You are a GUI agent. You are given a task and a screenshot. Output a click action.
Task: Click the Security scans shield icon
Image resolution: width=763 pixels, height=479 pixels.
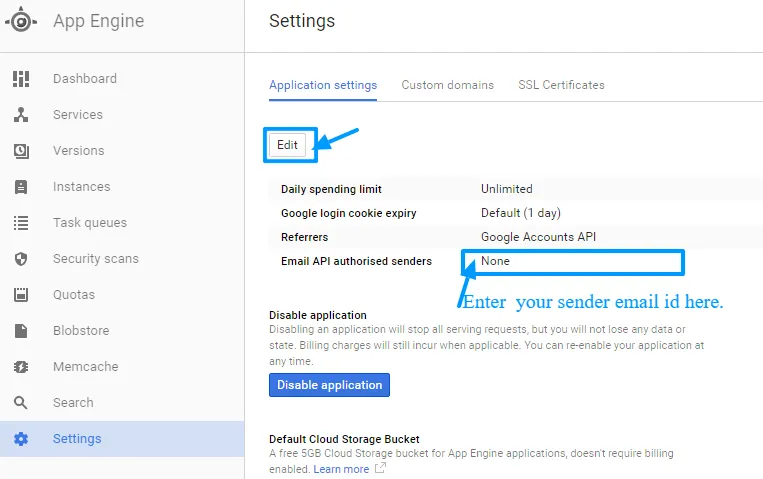tap(21, 259)
